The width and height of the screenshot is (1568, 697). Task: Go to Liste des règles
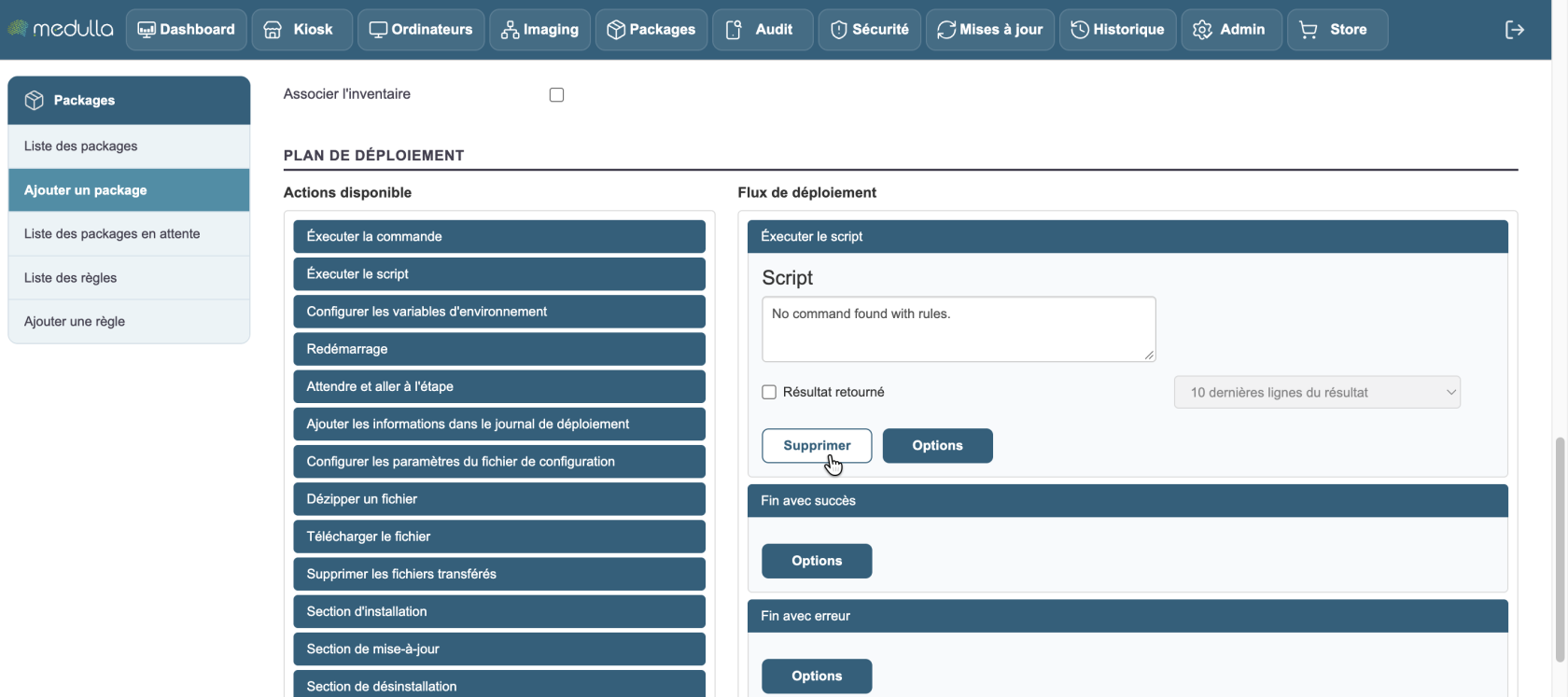129,278
